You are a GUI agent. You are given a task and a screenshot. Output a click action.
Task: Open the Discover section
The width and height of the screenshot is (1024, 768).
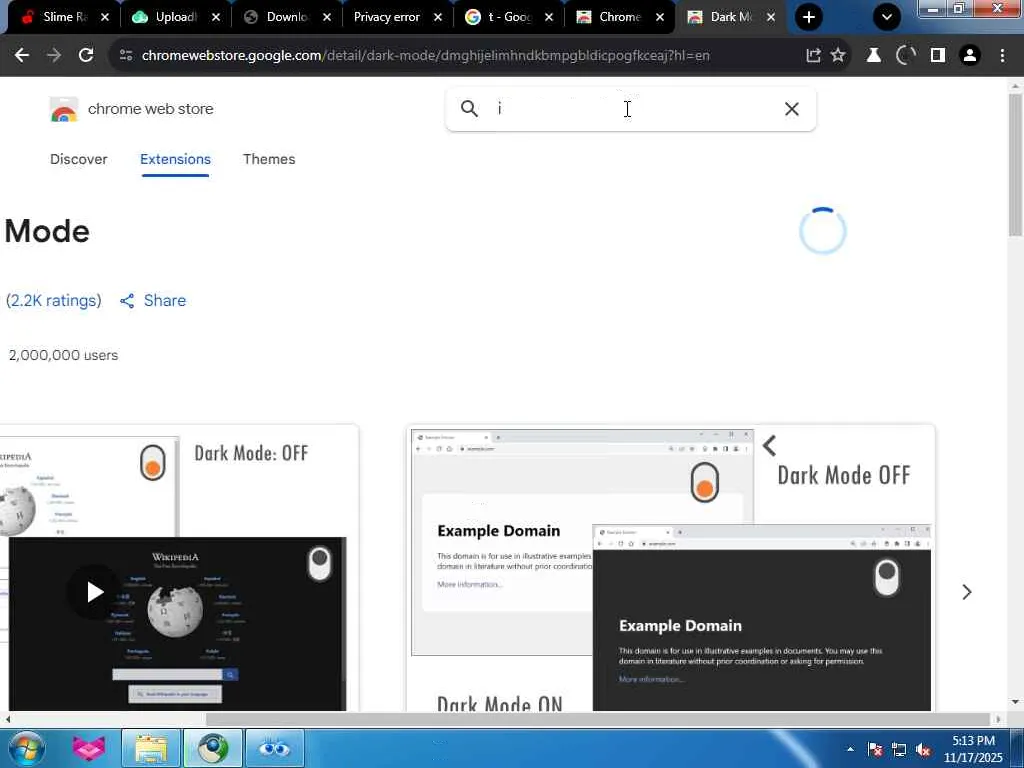coord(78,159)
